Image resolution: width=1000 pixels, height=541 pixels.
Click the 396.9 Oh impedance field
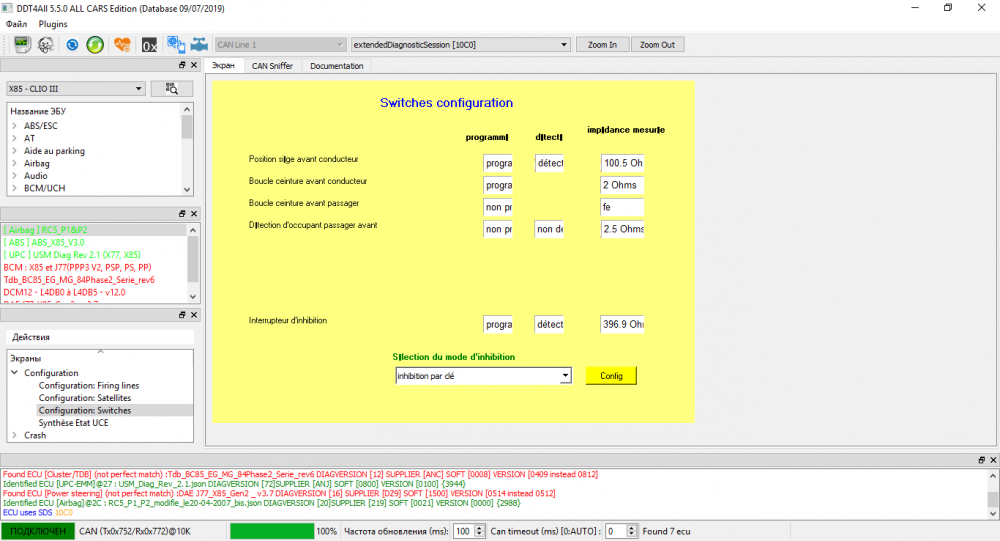622,324
